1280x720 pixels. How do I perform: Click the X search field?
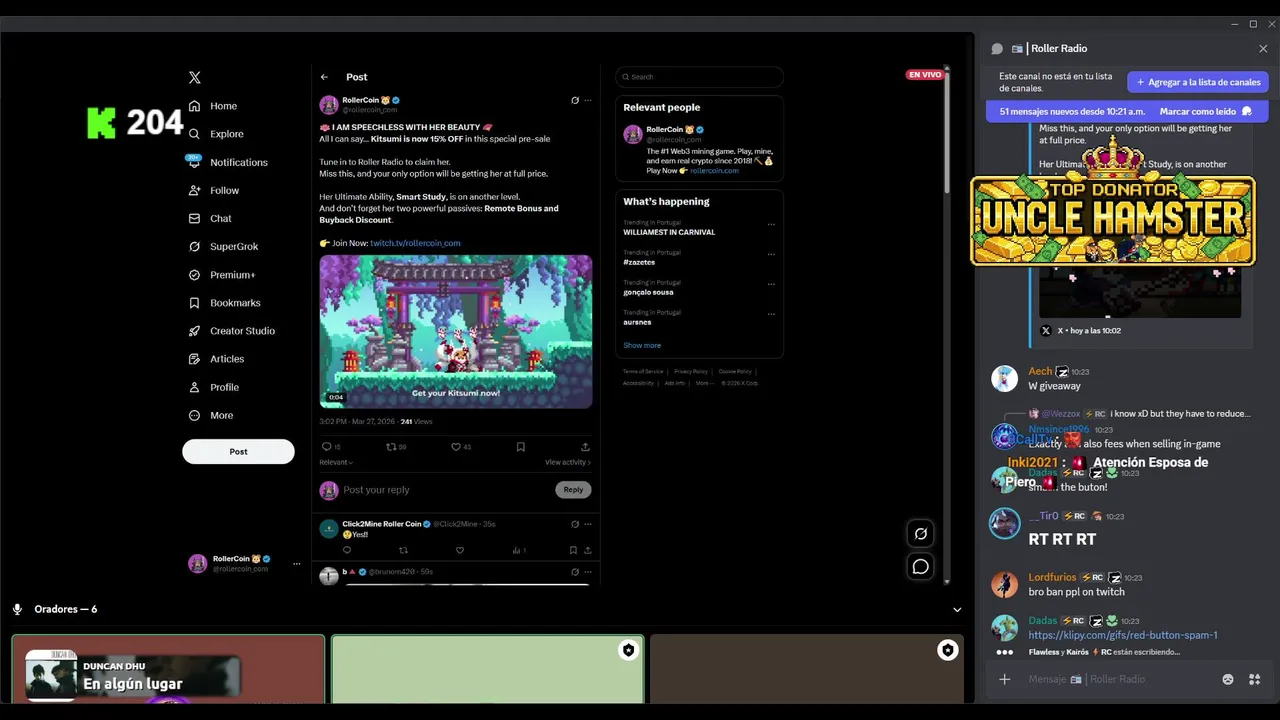pos(699,77)
